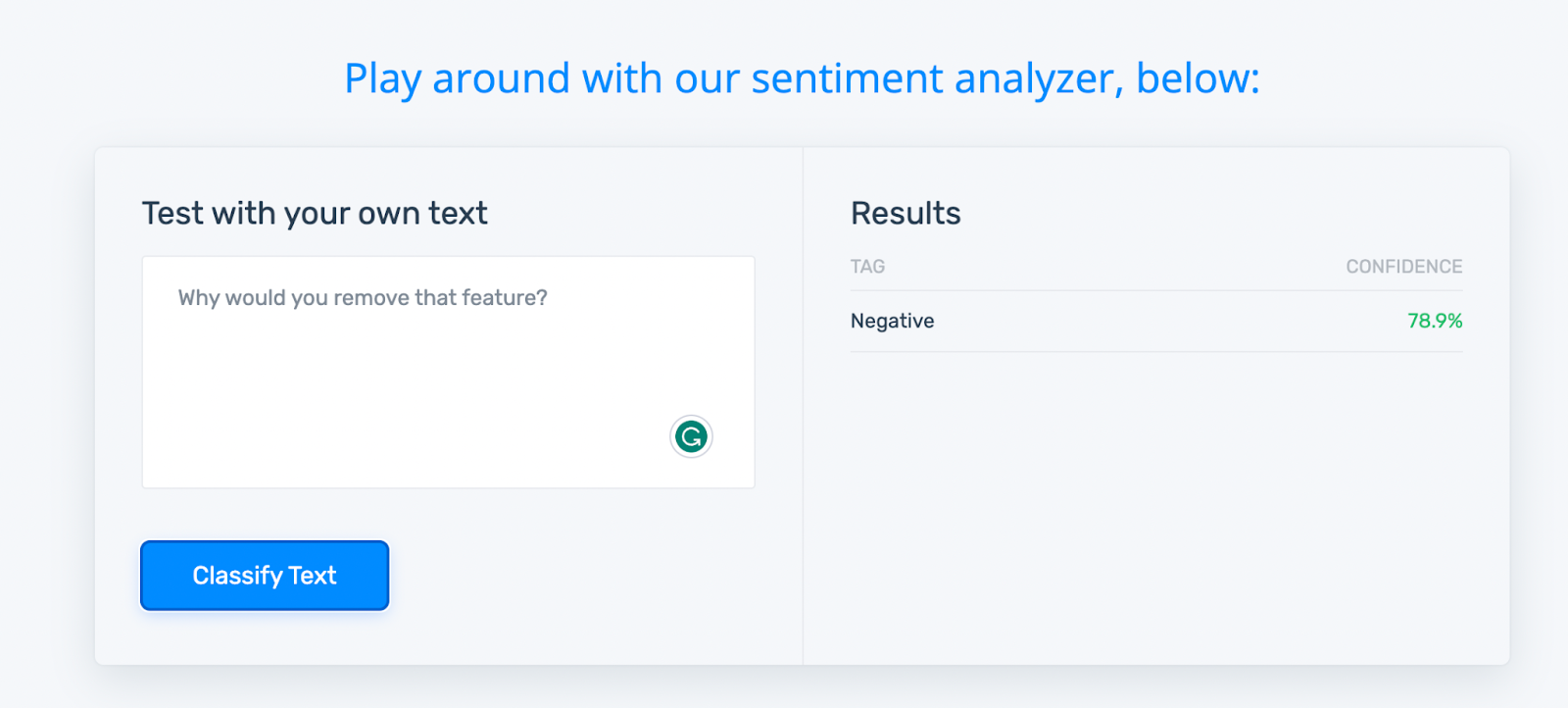The height and width of the screenshot is (708, 1568).
Task: Click the 'Play around with our sentiment analyzer' headline
Action: 802,78
